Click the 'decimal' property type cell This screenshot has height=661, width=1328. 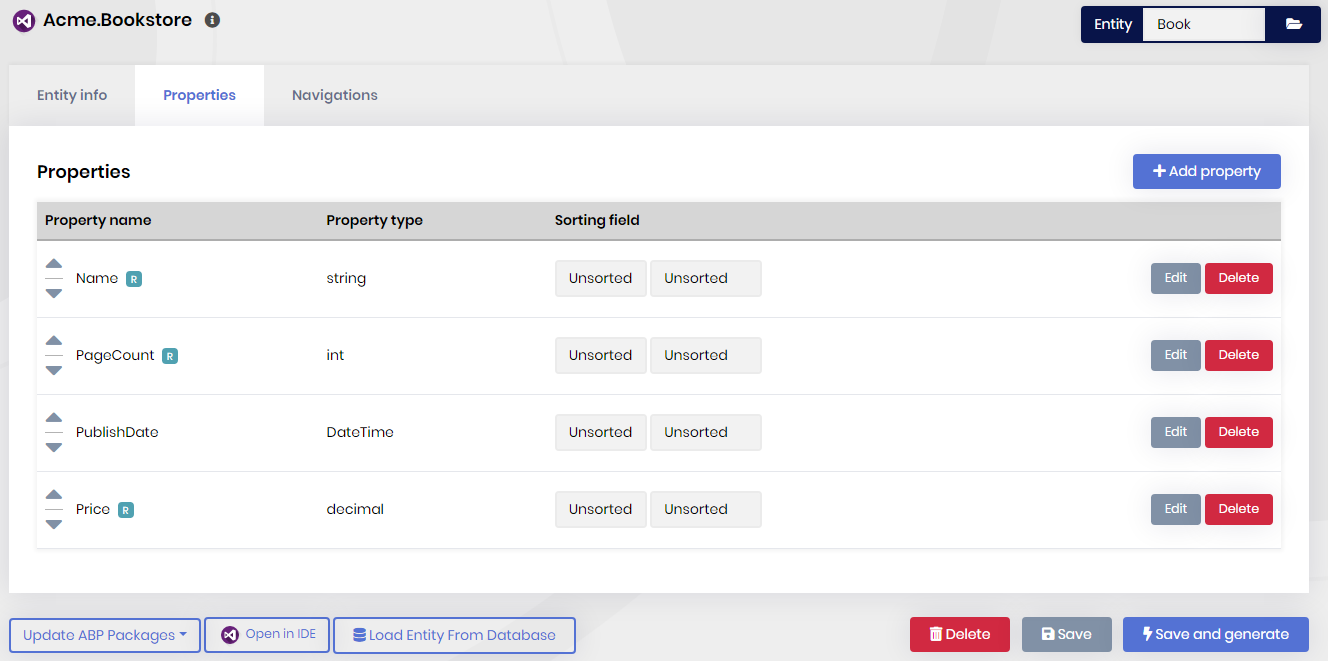[355, 509]
